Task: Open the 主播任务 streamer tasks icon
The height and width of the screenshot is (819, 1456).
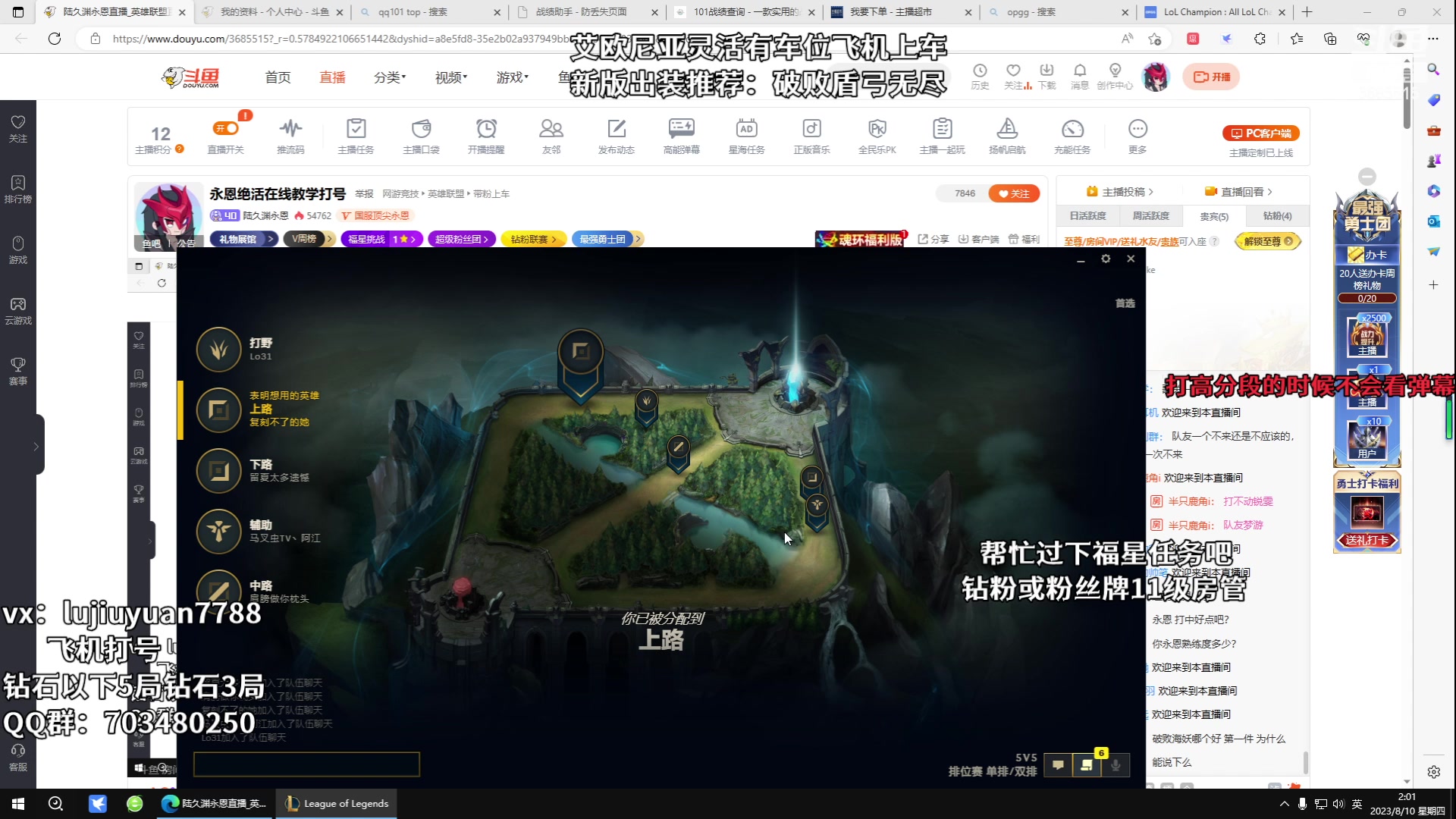Action: [x=356, y=136]
